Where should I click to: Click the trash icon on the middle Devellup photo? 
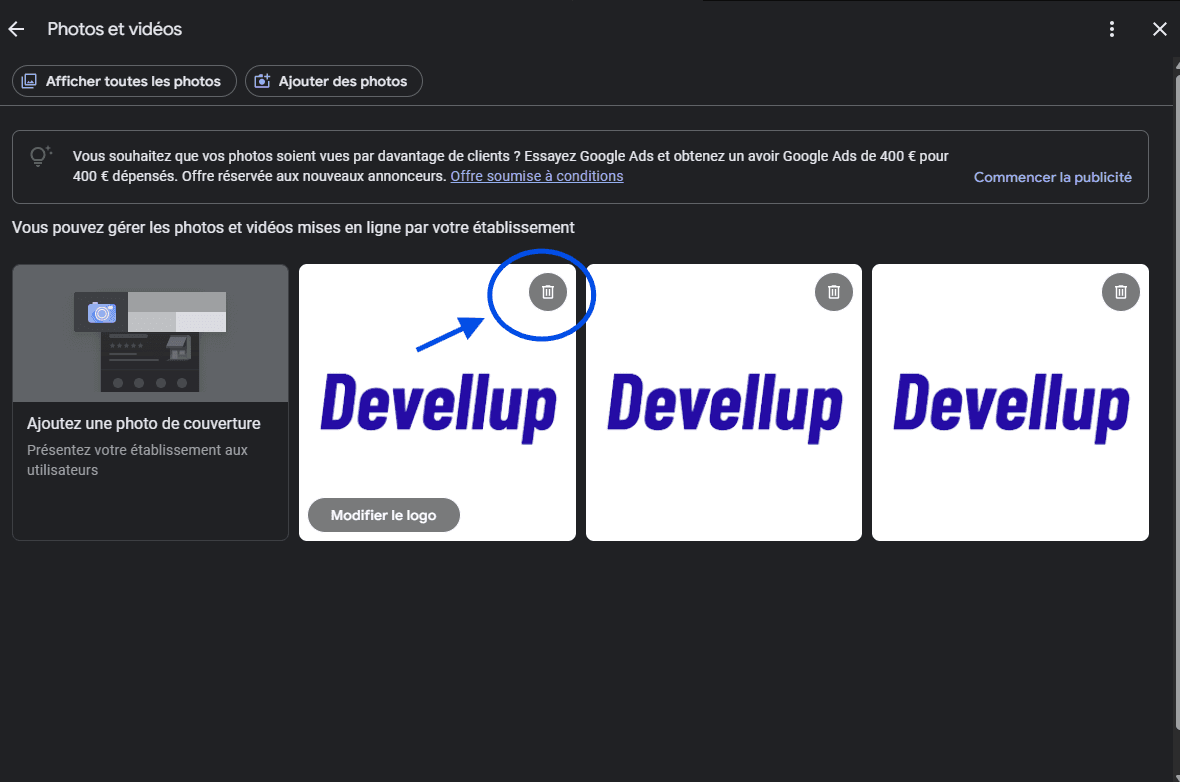tap(833, 292)
